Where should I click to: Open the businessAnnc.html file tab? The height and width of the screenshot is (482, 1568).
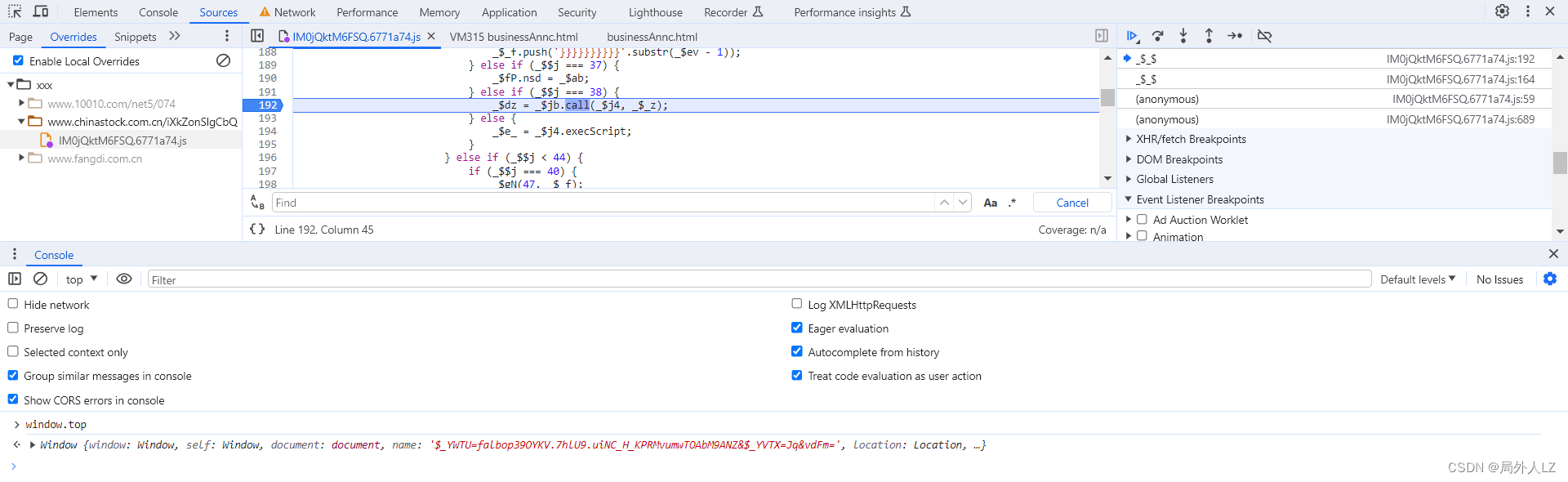pyautogui.click(x=652, y=37)
